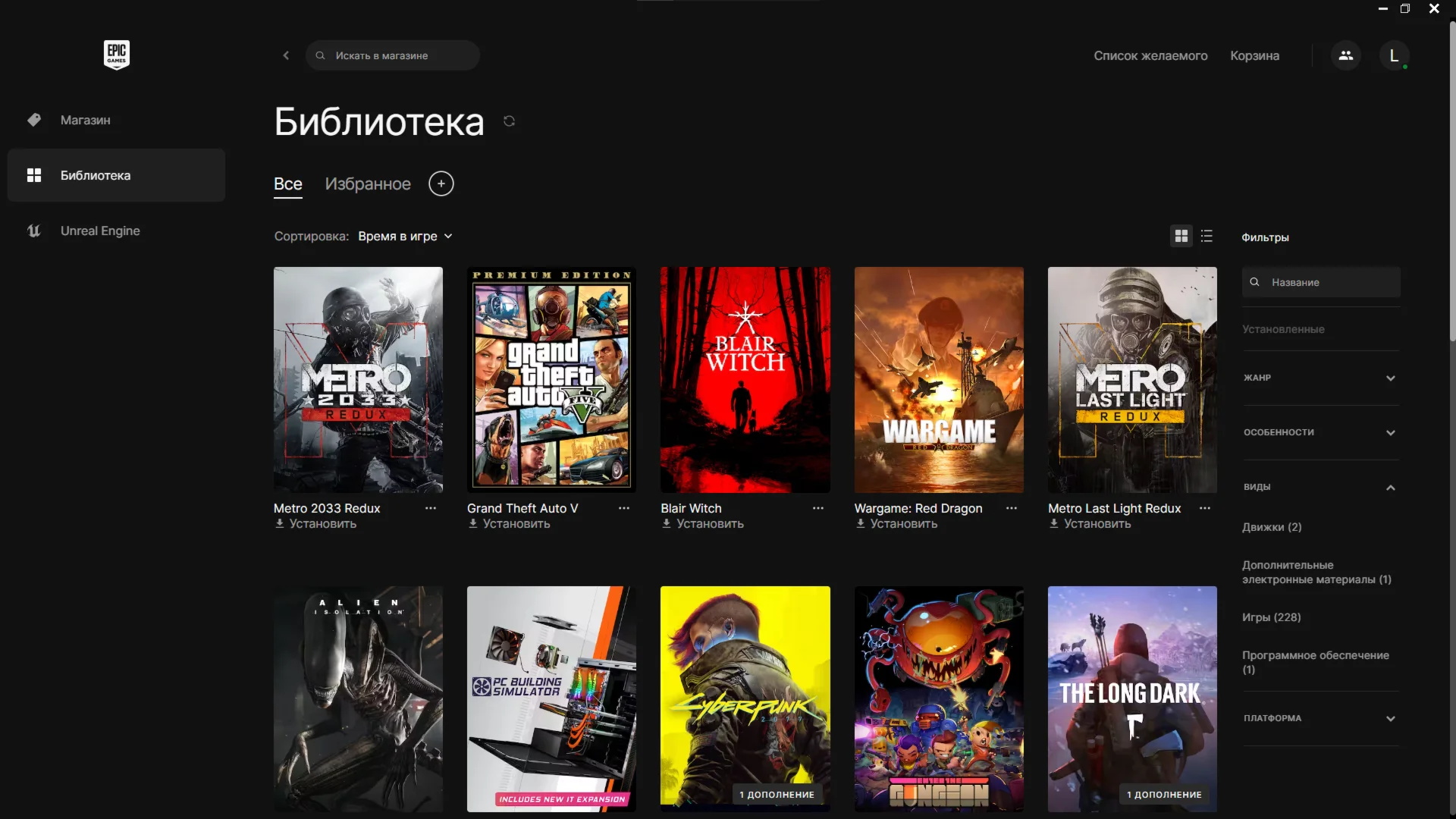Viewport: 1456px width, 819px height.
Task: Open options menu for Blair Witch
Action: [x=817, y=508]
